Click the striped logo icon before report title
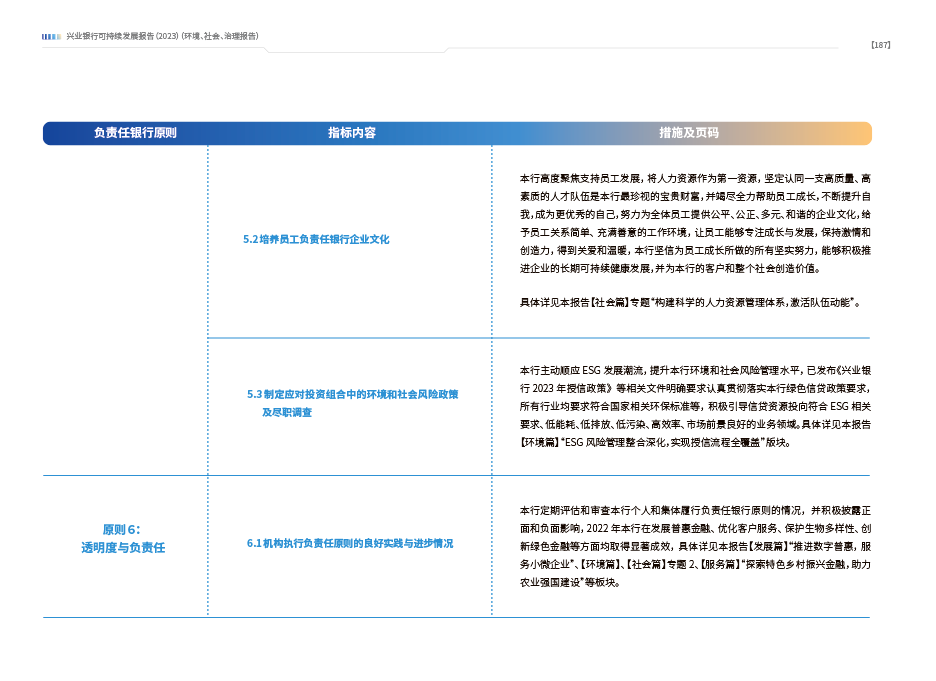This screenshot has width=936, height=681. click(52, 36)
